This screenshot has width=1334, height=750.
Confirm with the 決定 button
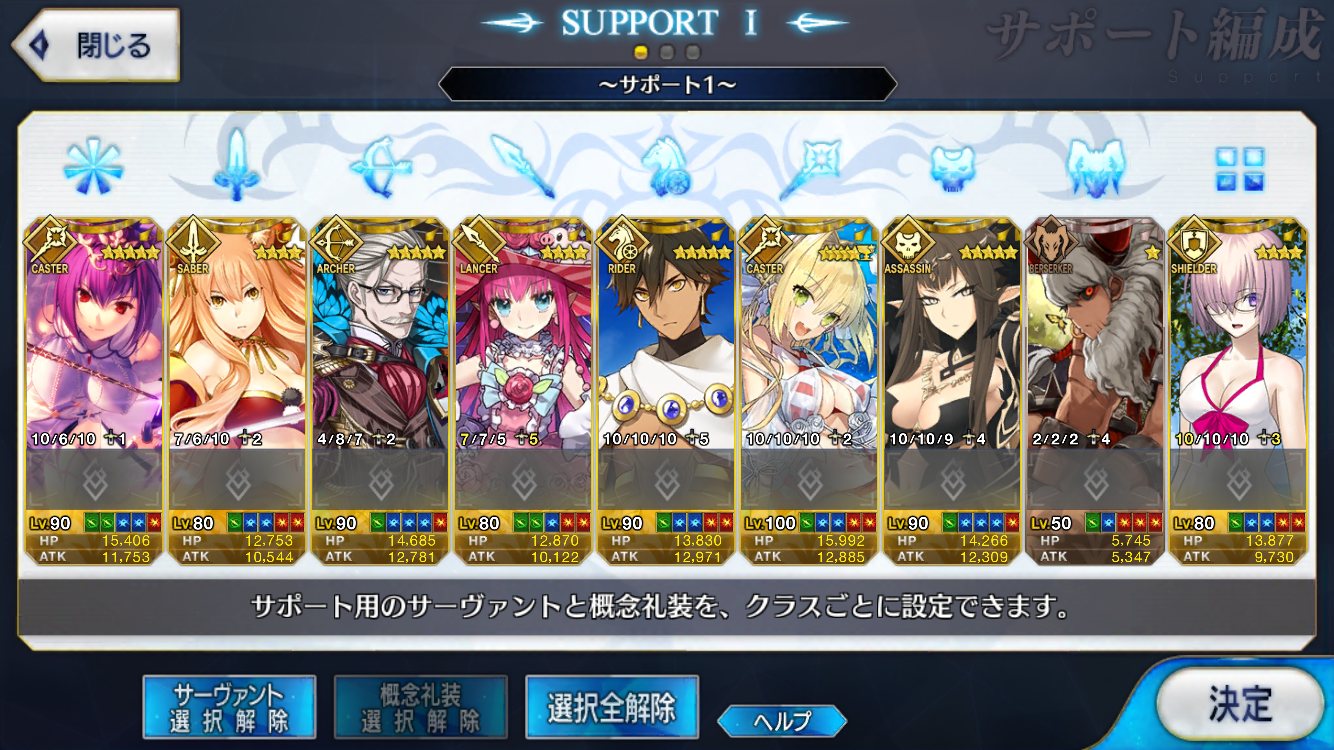tap(1239, 704)
